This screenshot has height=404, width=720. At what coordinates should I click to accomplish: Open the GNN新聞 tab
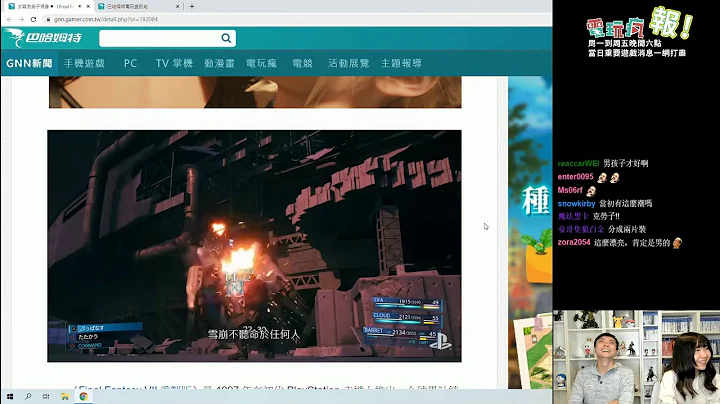click(29, 63)
